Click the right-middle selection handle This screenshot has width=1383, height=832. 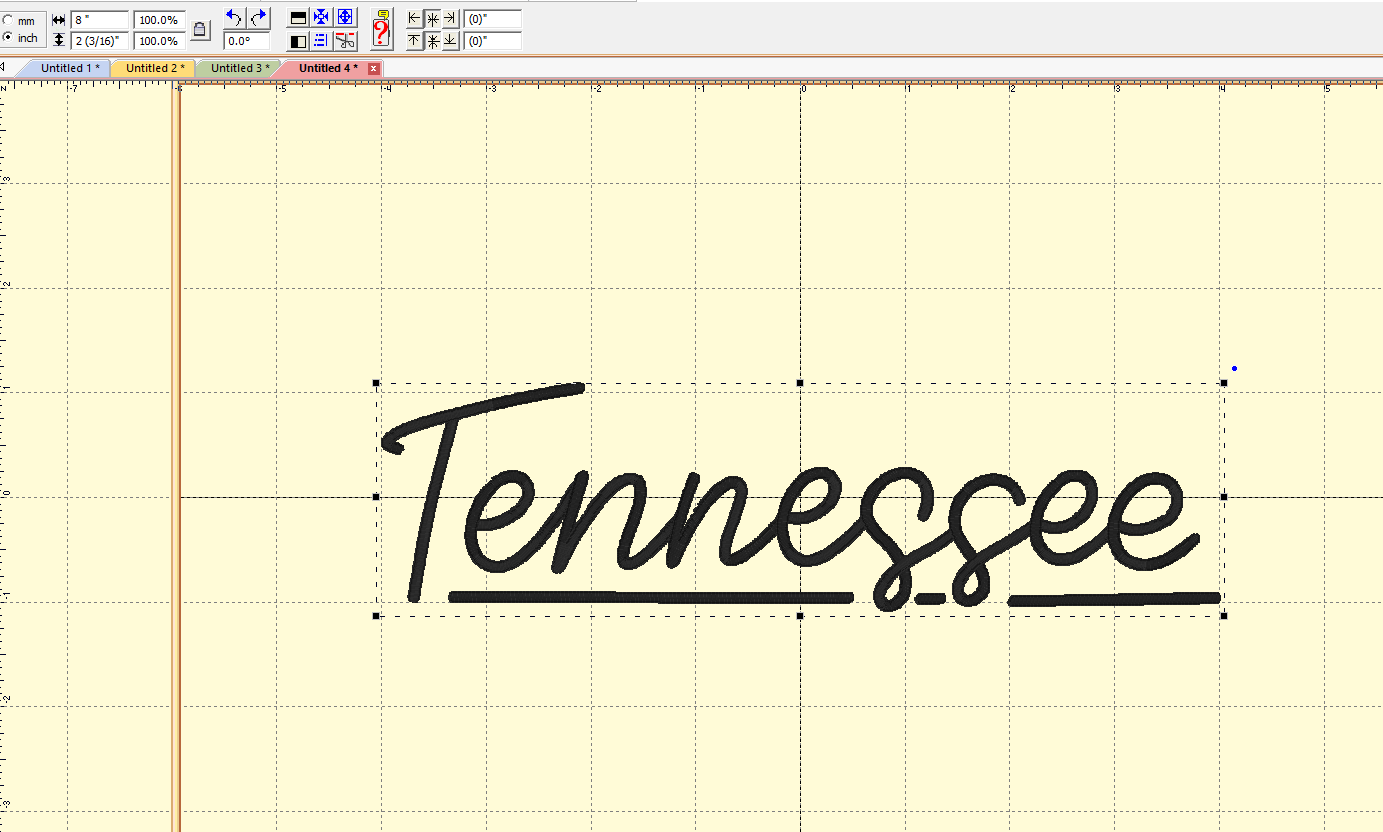pos(1224,497)
